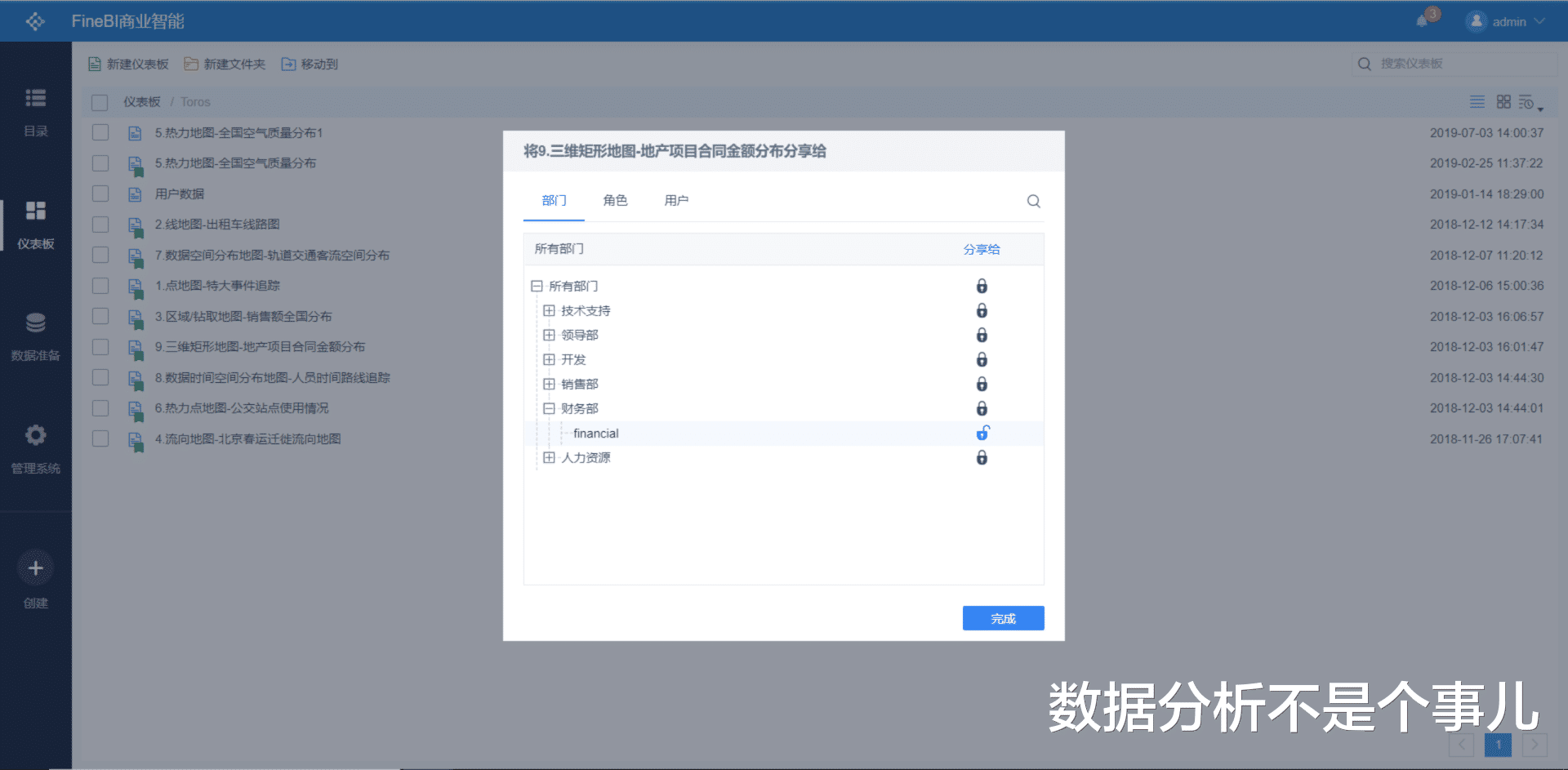Image resolution: width=1568 pixels, height=770 pixels.
Task: Open 数据准备 from the sidebar
Action: tap(36, 335)
